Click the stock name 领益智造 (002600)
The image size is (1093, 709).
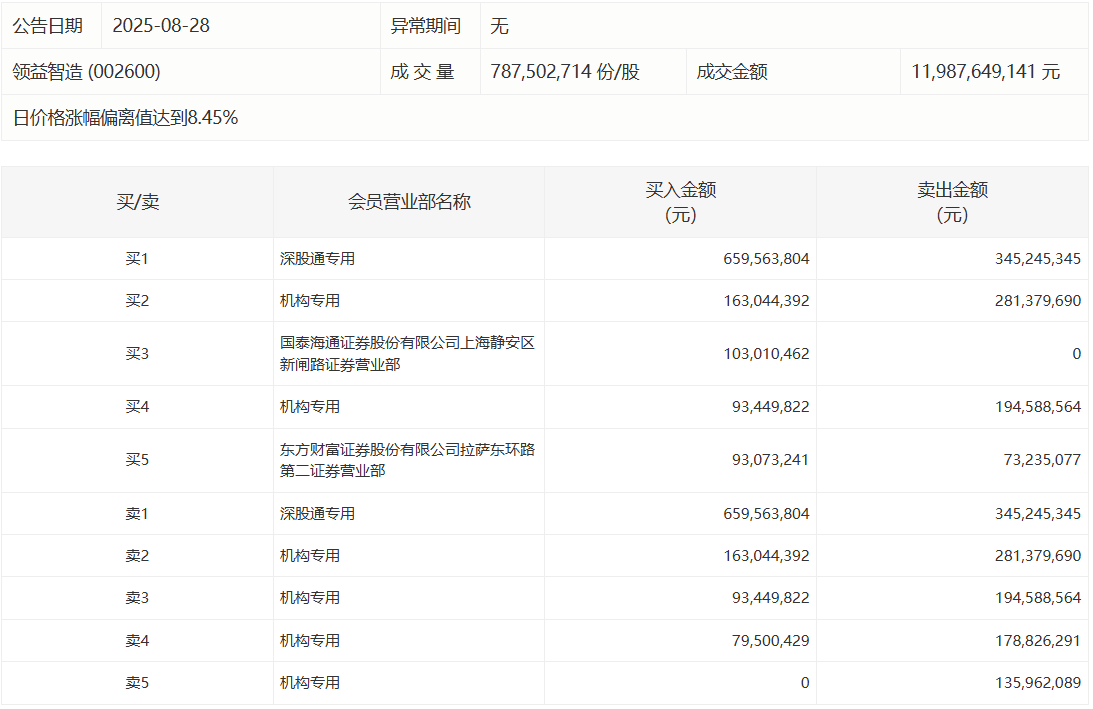coord(86,72)
